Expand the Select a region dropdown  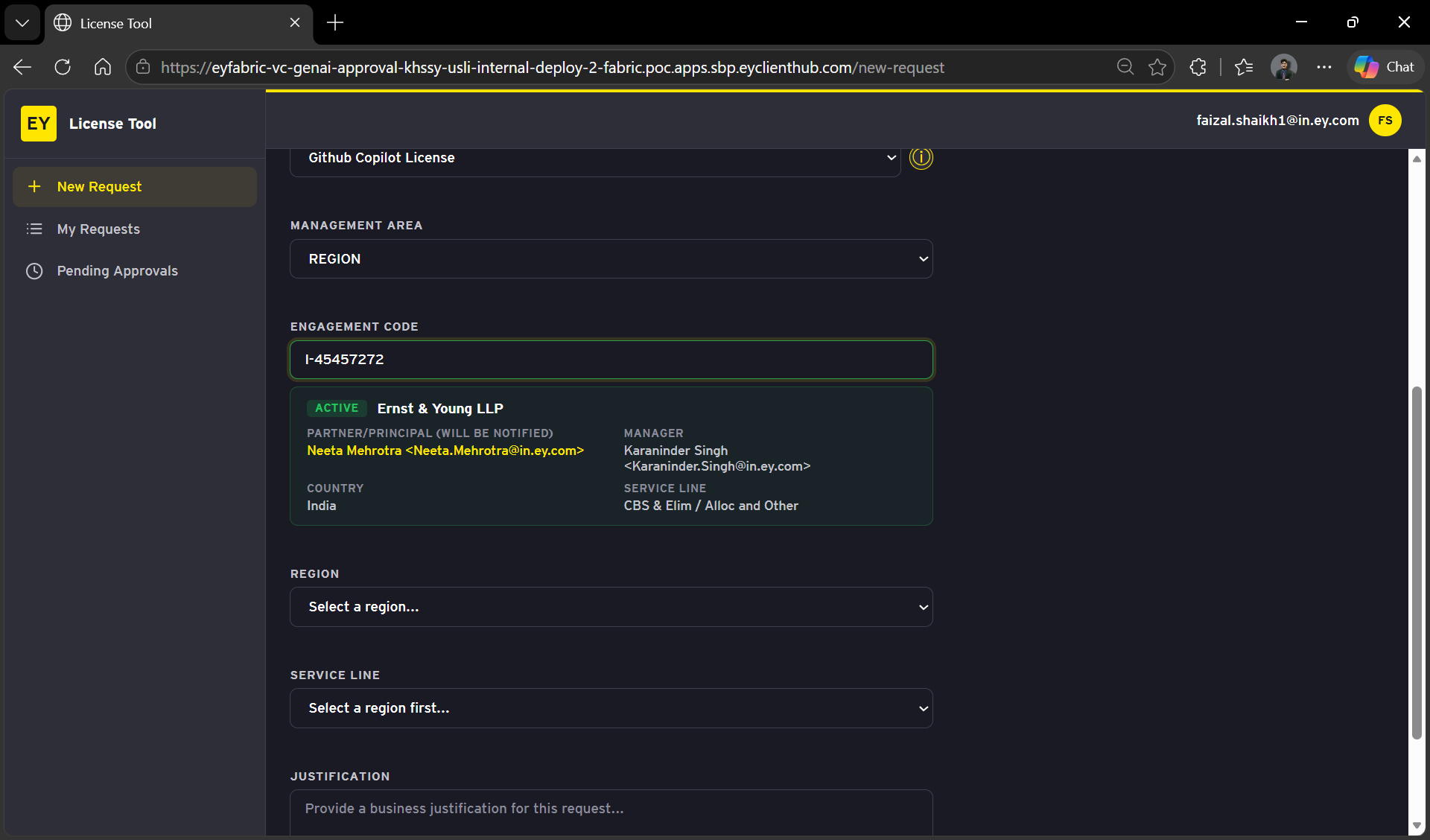point(611,607)
